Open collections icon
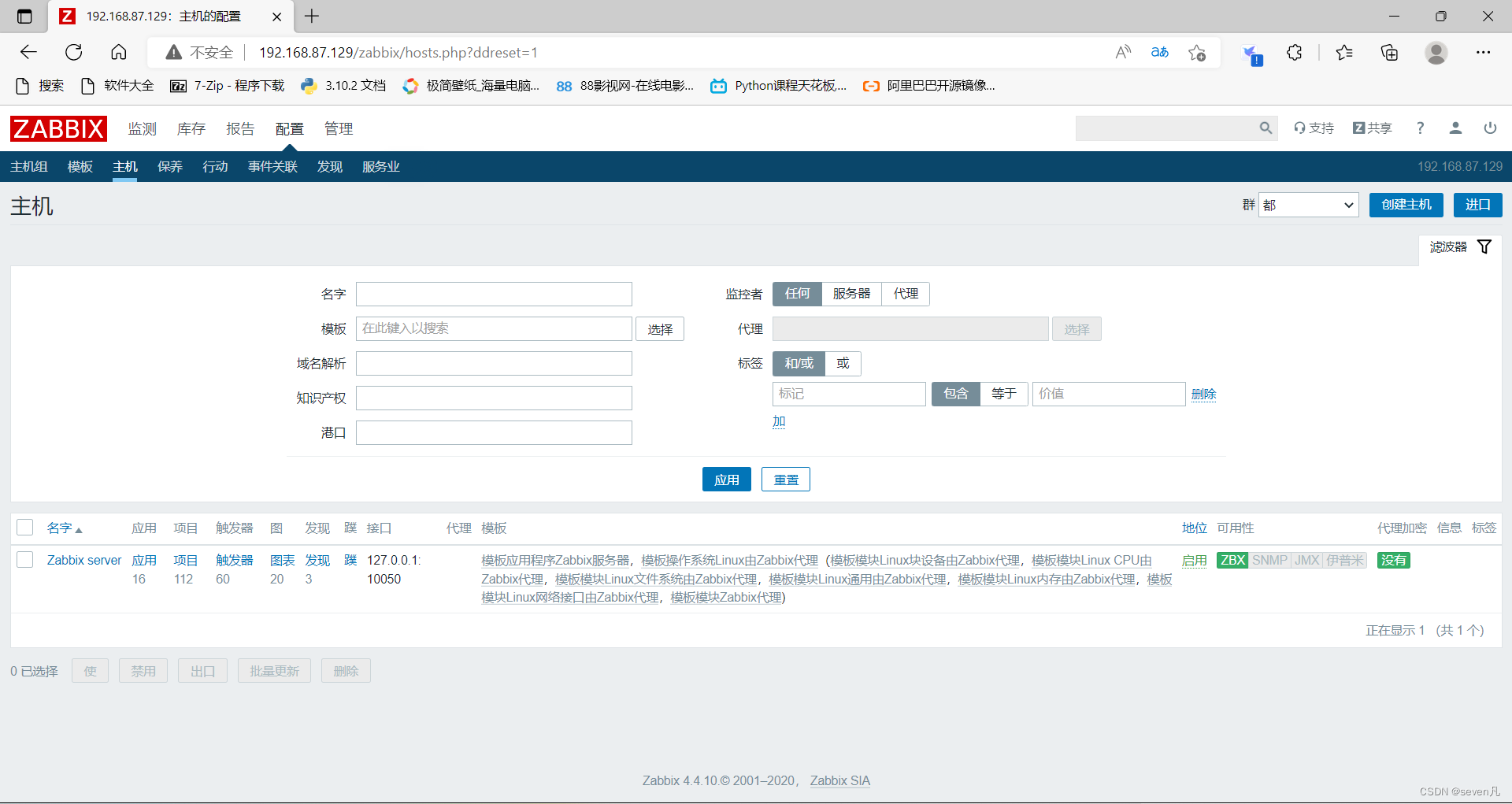The height and width of the screenshot is (804, 1512). (1390, 52)
